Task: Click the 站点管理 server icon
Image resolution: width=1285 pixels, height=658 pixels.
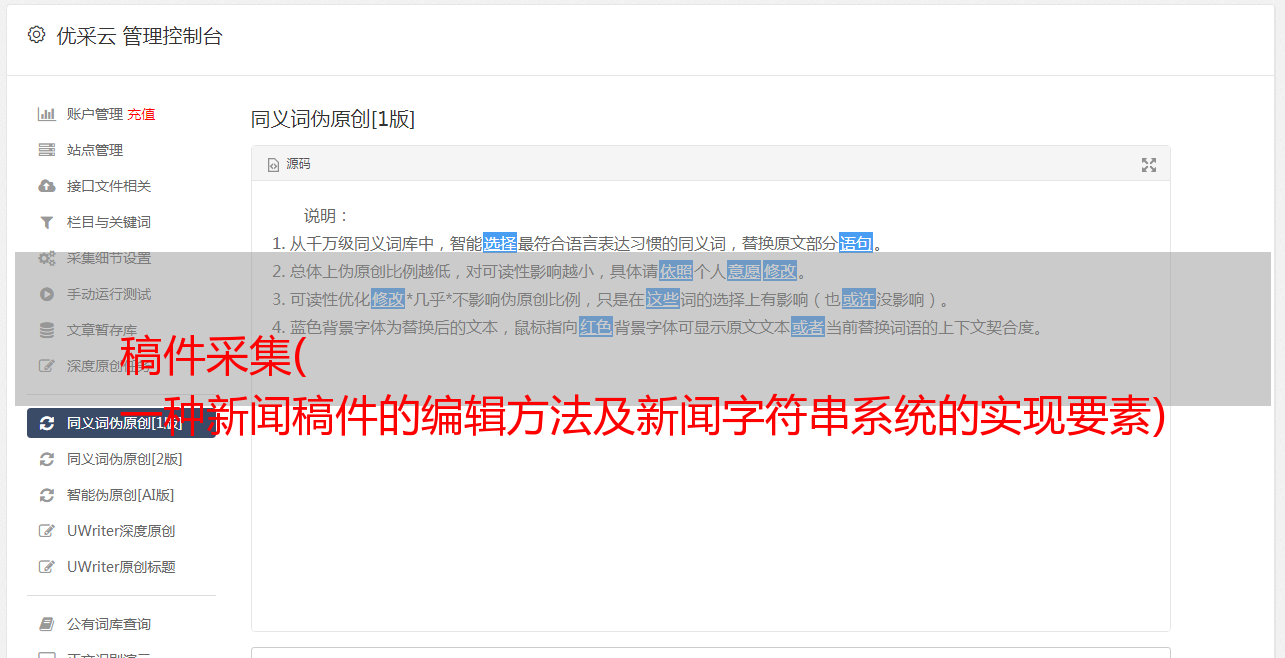Action: (46, 150)
